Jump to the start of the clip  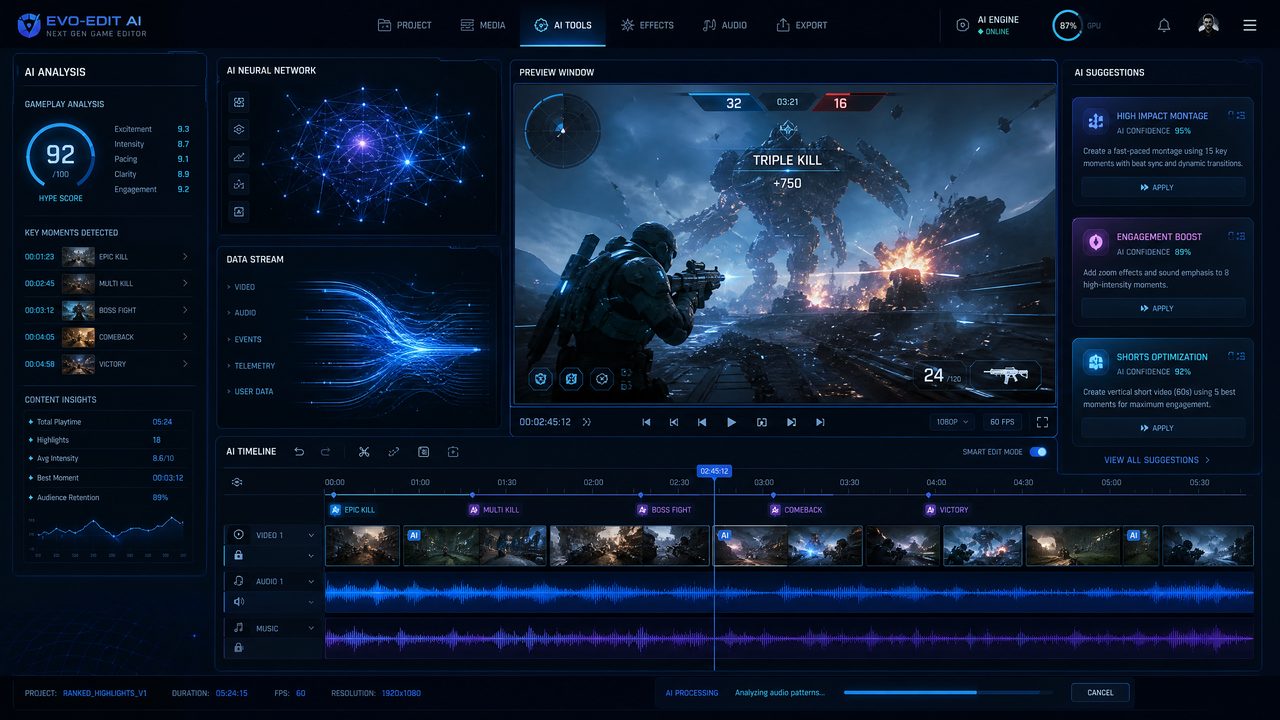(x=646, y=422)
